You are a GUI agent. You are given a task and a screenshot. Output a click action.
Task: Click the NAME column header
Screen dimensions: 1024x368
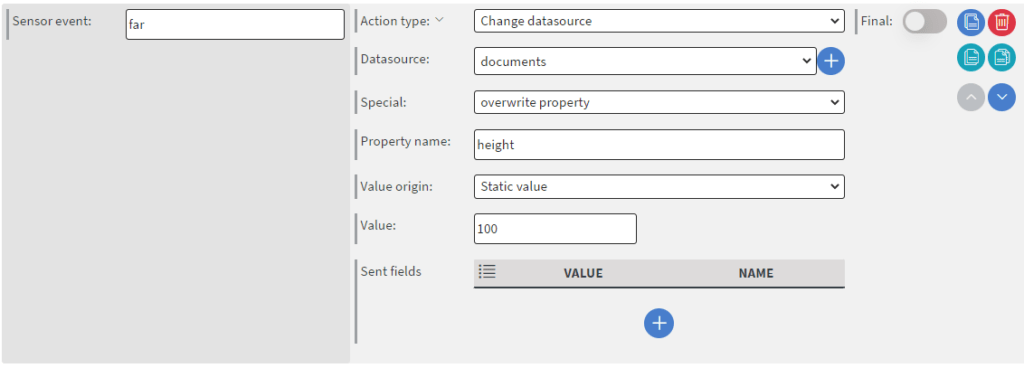(x=756, y=273)
